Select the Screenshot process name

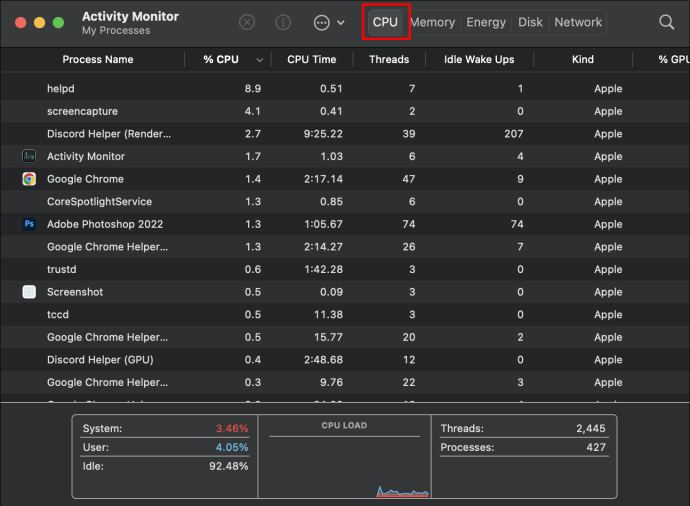(x=75, y=292)
